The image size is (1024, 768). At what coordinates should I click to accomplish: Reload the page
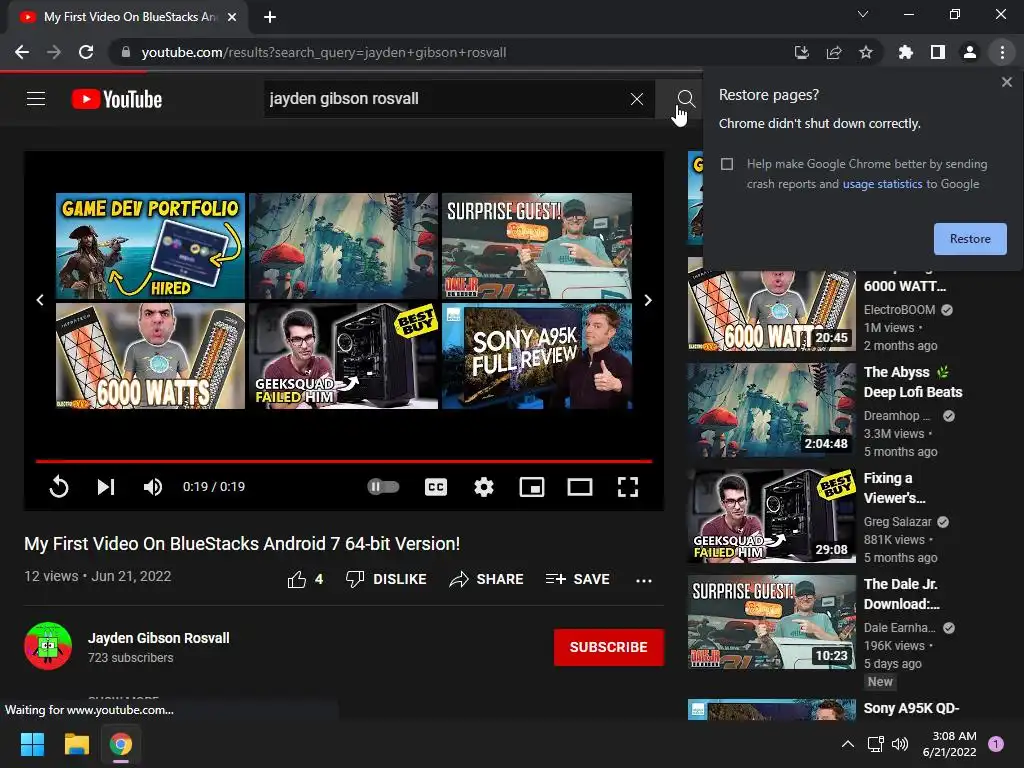point(86,52)
